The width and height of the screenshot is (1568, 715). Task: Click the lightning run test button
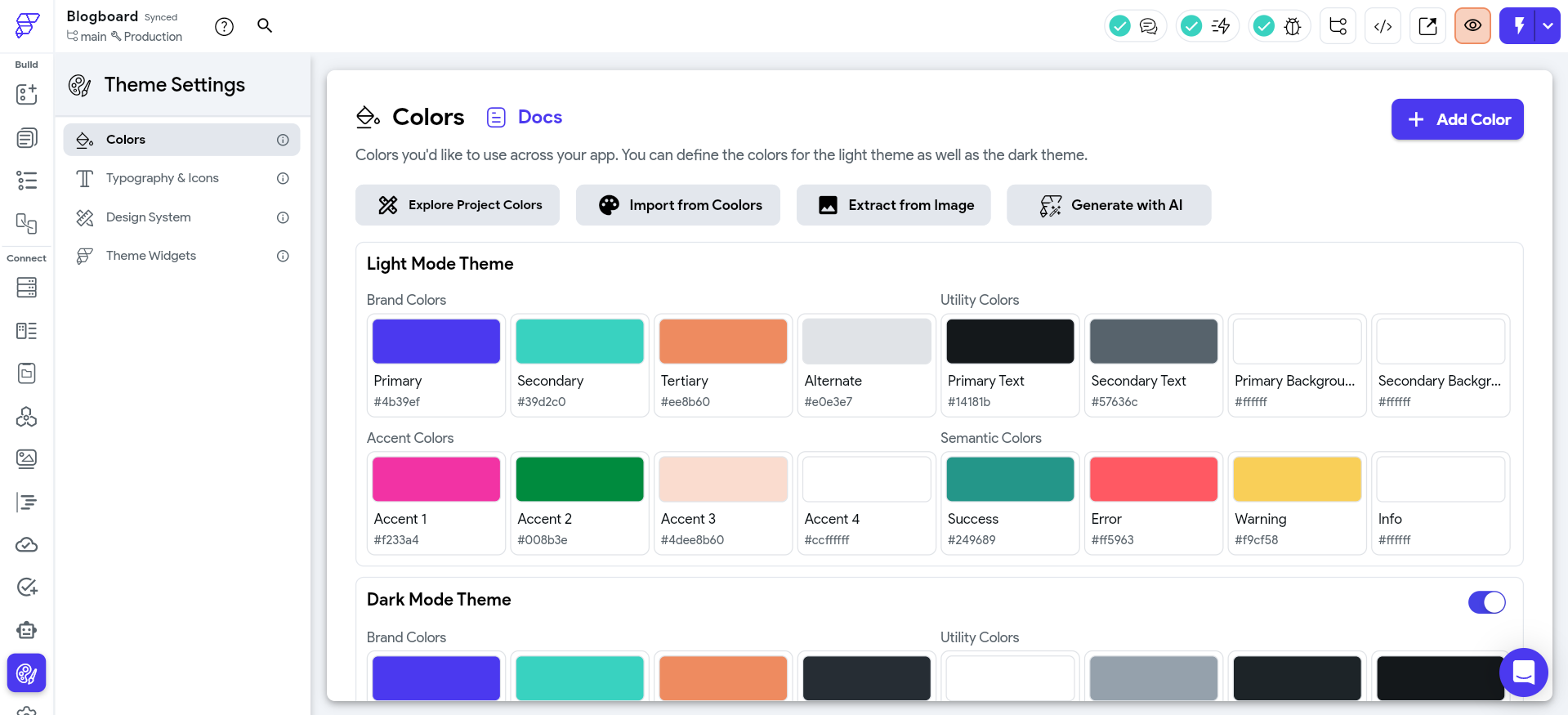[1518, 26]
